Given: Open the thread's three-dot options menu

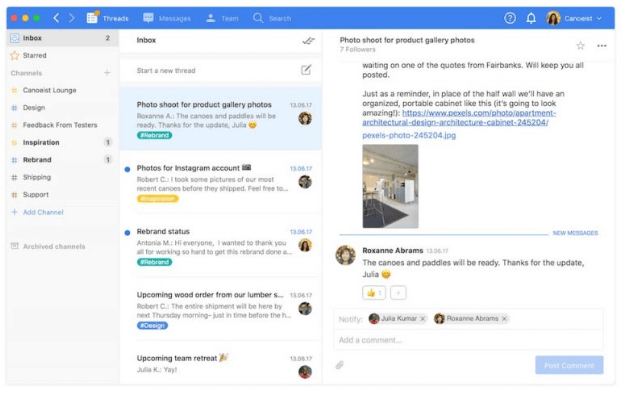Looking at the screenshot, I should pyautogui.click(x=602, y=46).
